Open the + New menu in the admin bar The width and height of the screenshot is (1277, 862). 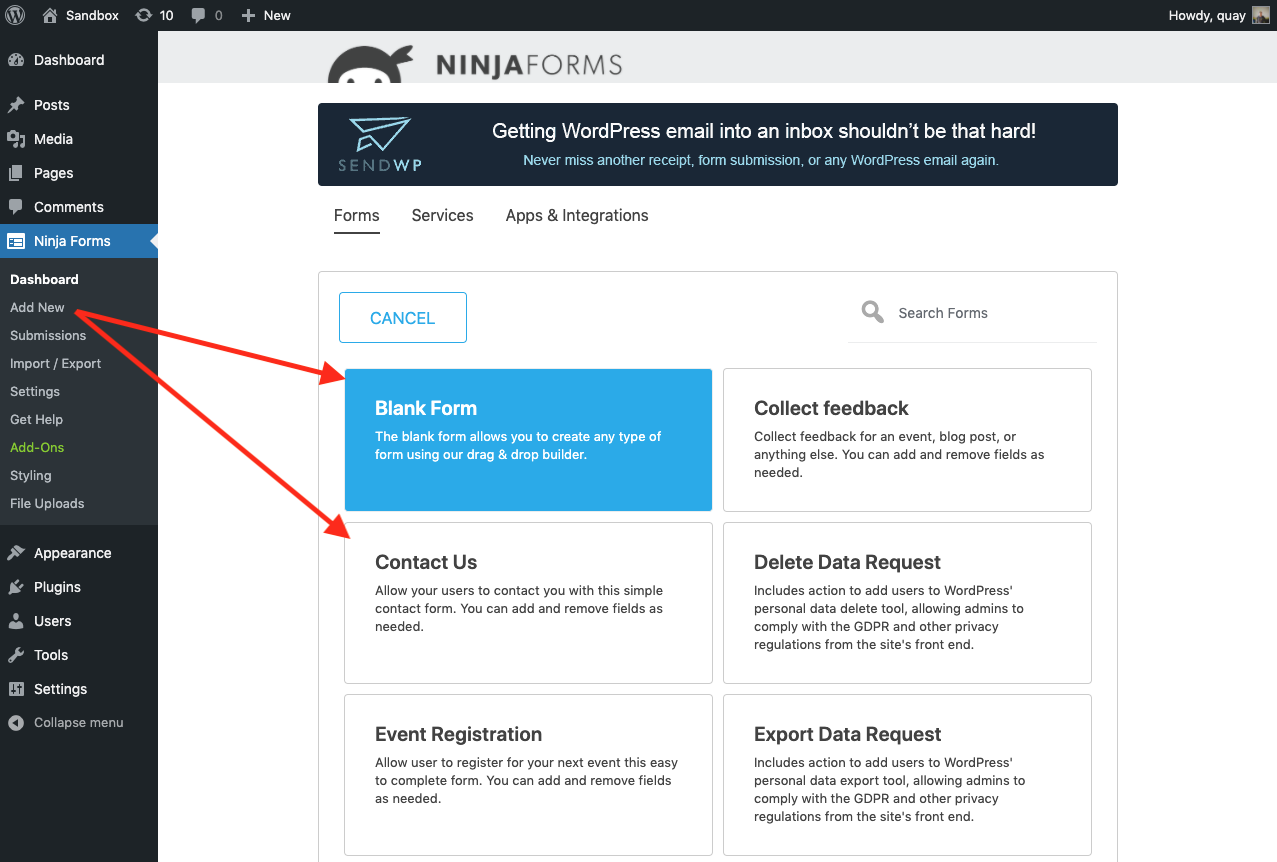[x=265, y=15]
